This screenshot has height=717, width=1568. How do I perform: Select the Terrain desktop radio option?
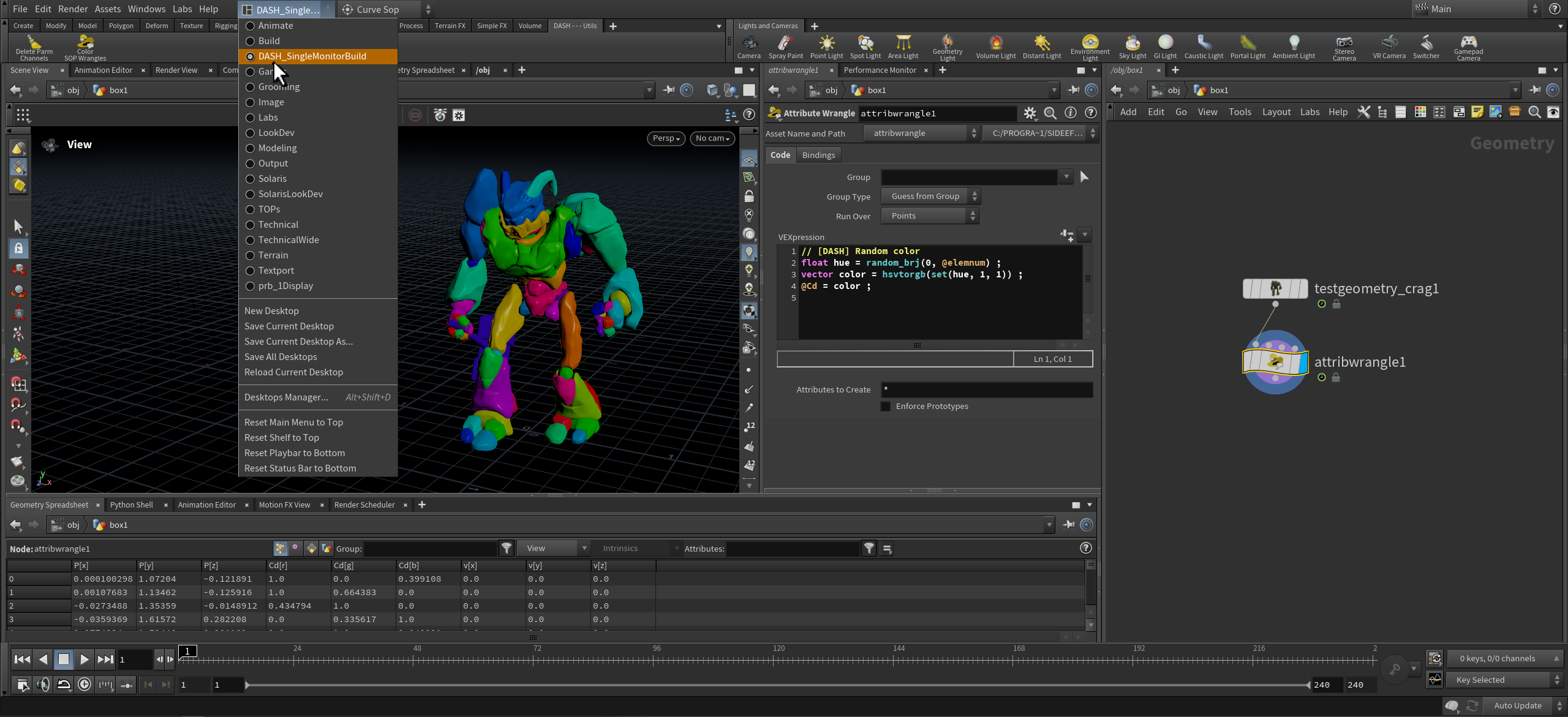(250, 255)
